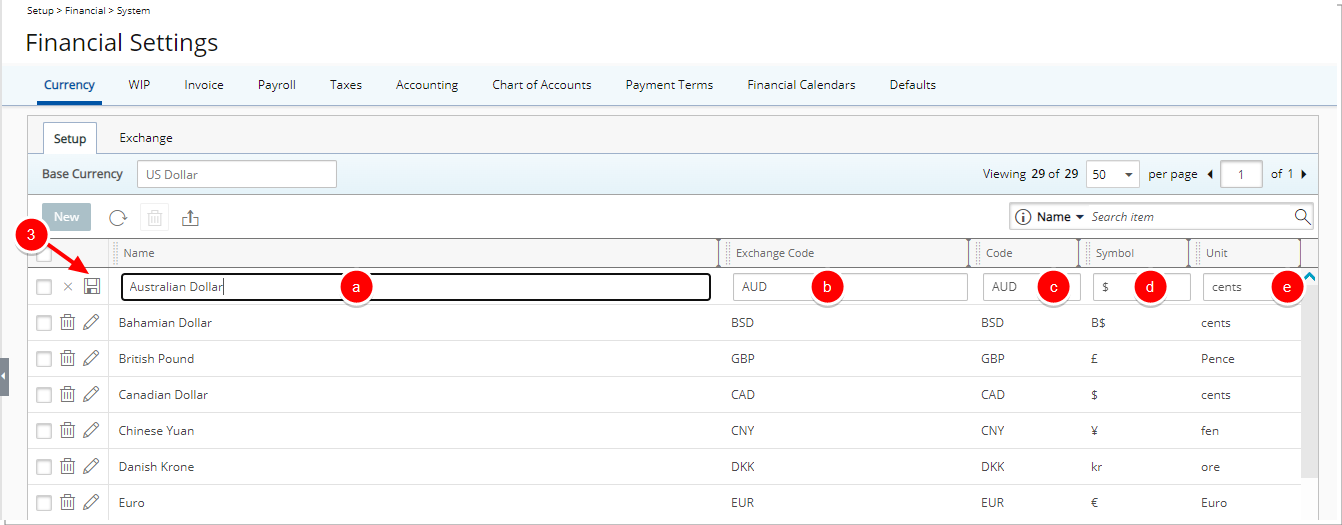Sort by Exchange Code column header
Screen dimensions: 1342x525
click(x=775, y=254)
